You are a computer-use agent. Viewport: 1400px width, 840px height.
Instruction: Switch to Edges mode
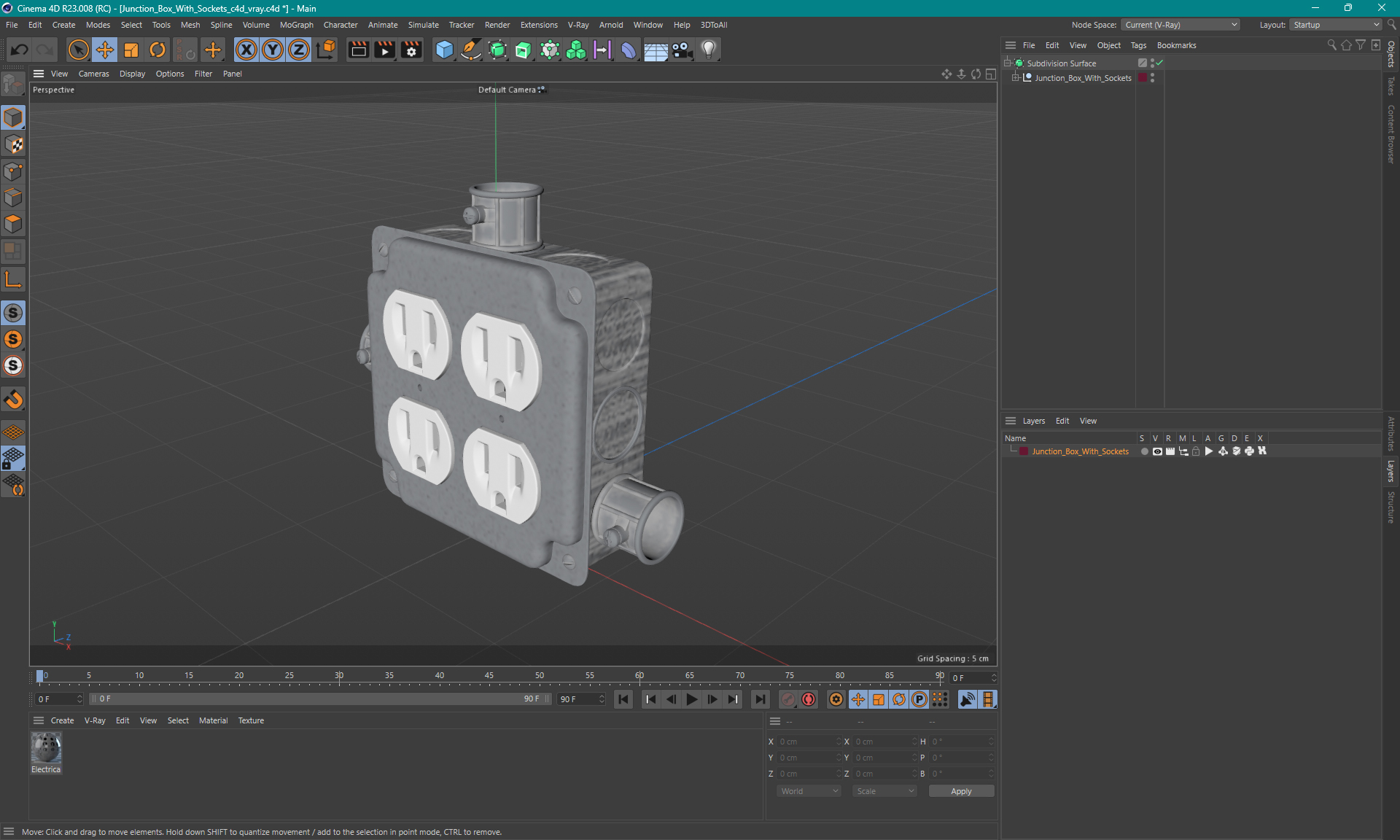pos(13,198)
